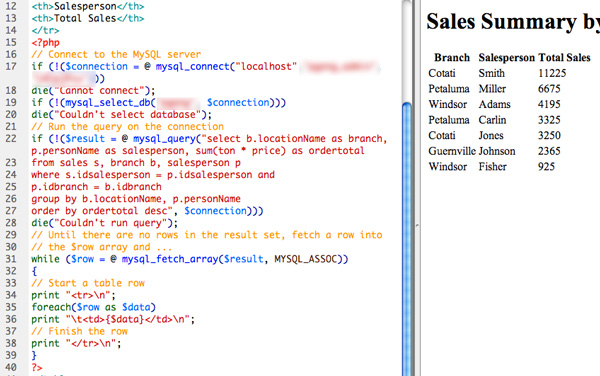Click comment "// Run the query on the connection"
Screen dimensions: 600x376
tap(127, 127)
